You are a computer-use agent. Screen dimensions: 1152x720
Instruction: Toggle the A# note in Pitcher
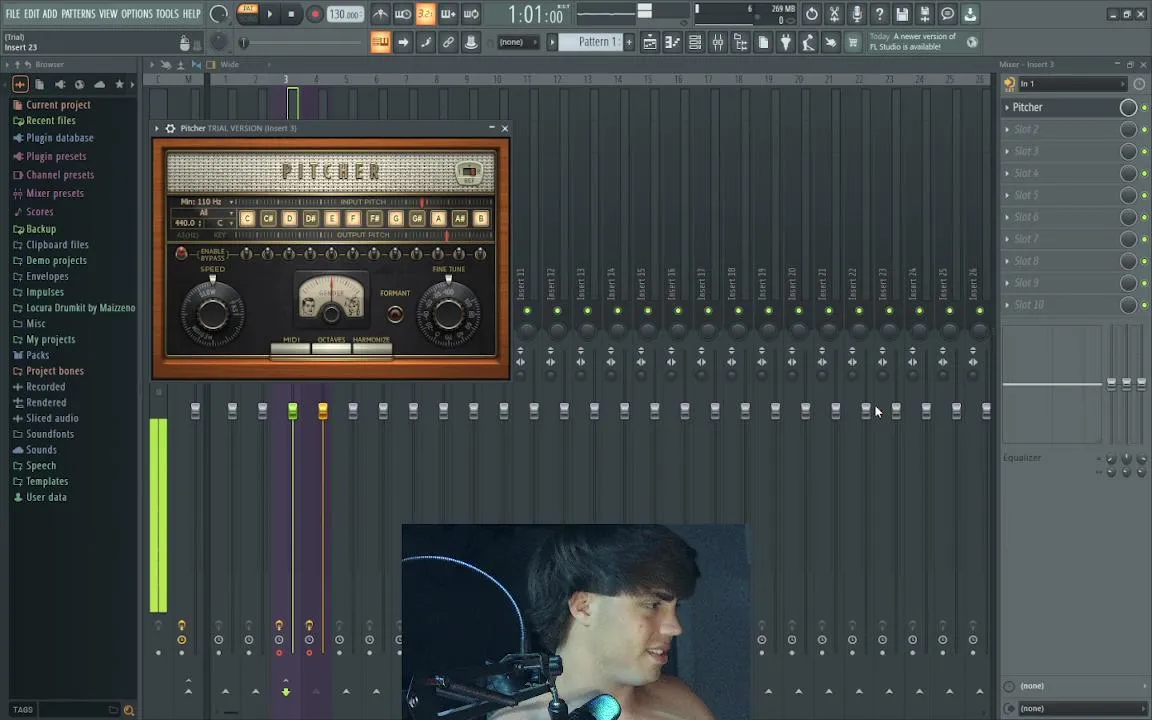(460, 218)
